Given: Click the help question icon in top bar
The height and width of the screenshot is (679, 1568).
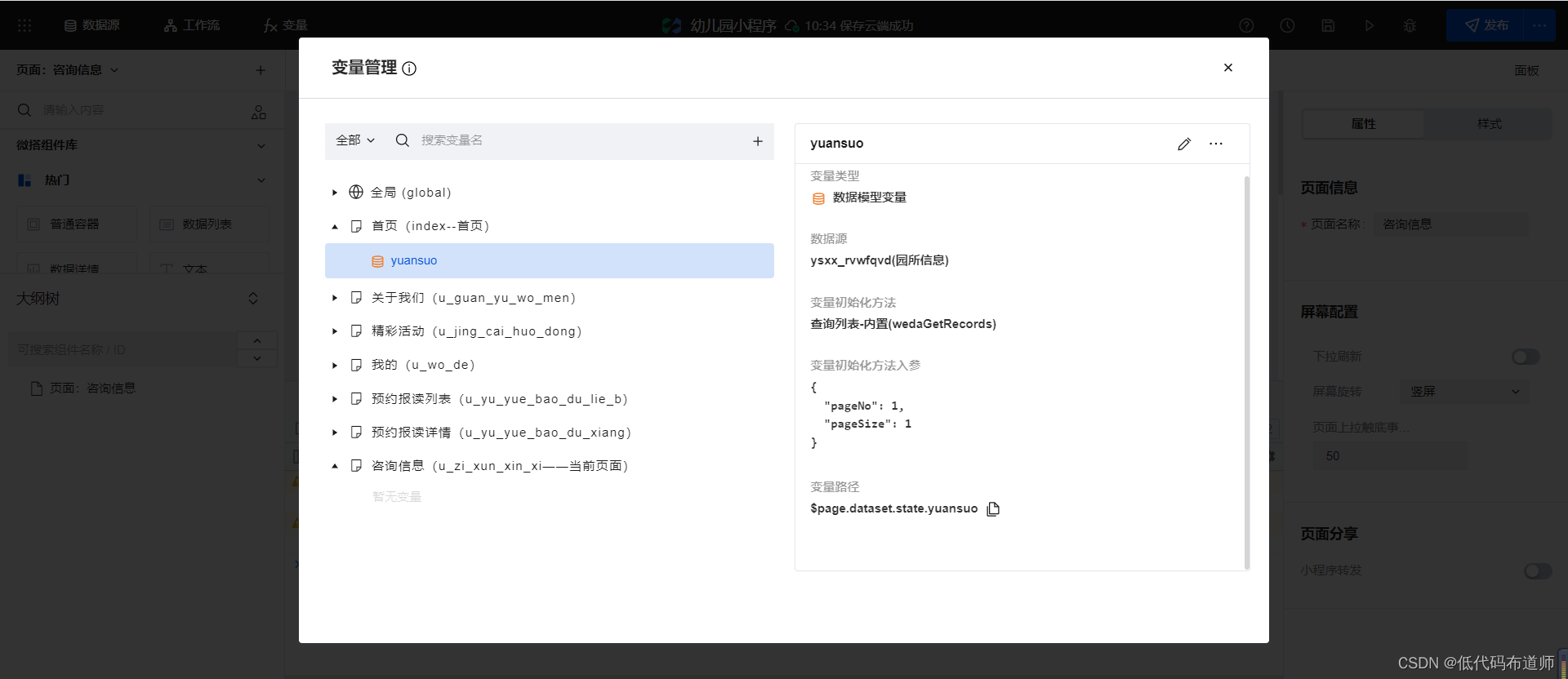Looking at the screenshot, I should coord(1246,25).
